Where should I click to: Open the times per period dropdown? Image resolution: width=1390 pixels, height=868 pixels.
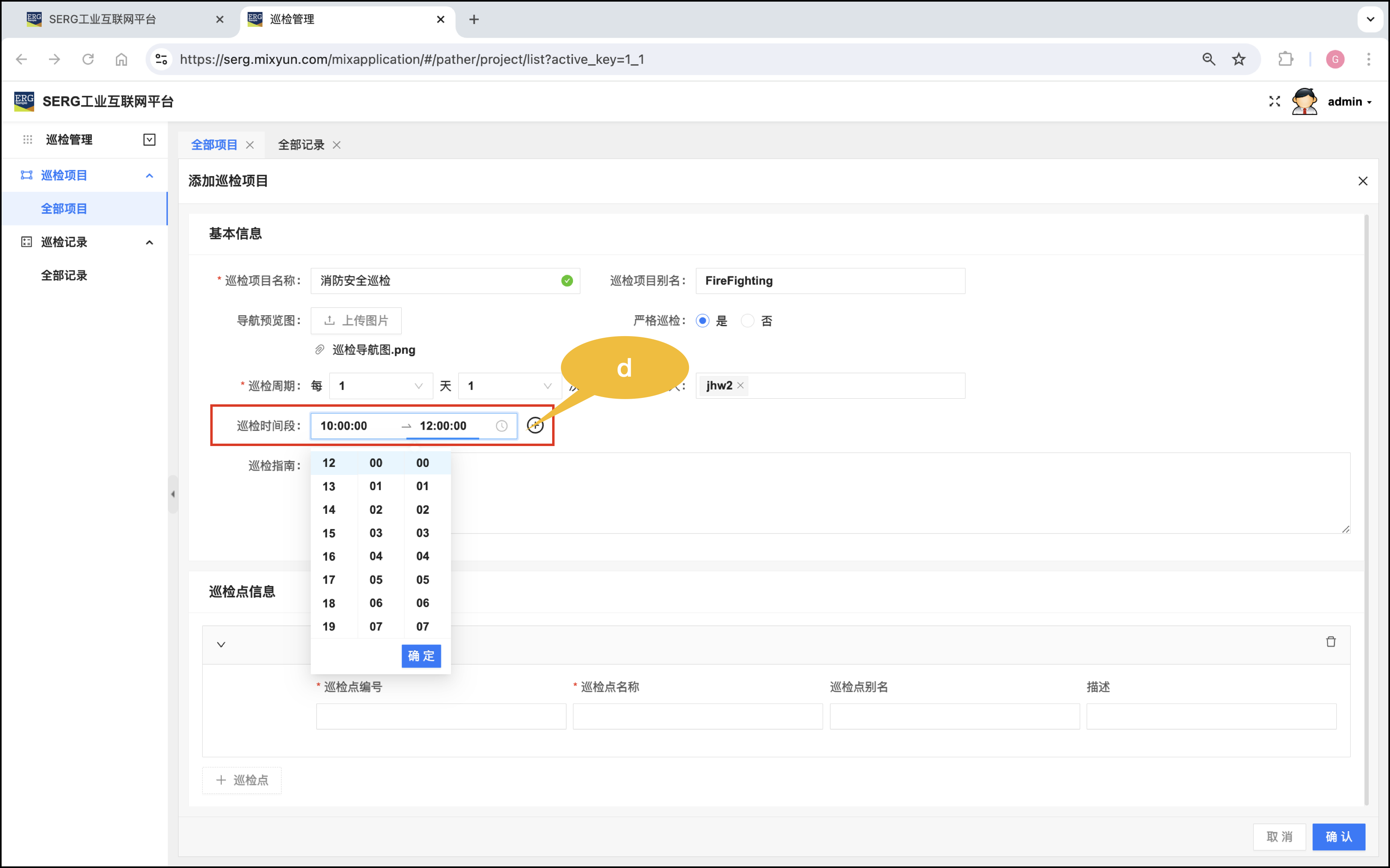coord(509,386)
